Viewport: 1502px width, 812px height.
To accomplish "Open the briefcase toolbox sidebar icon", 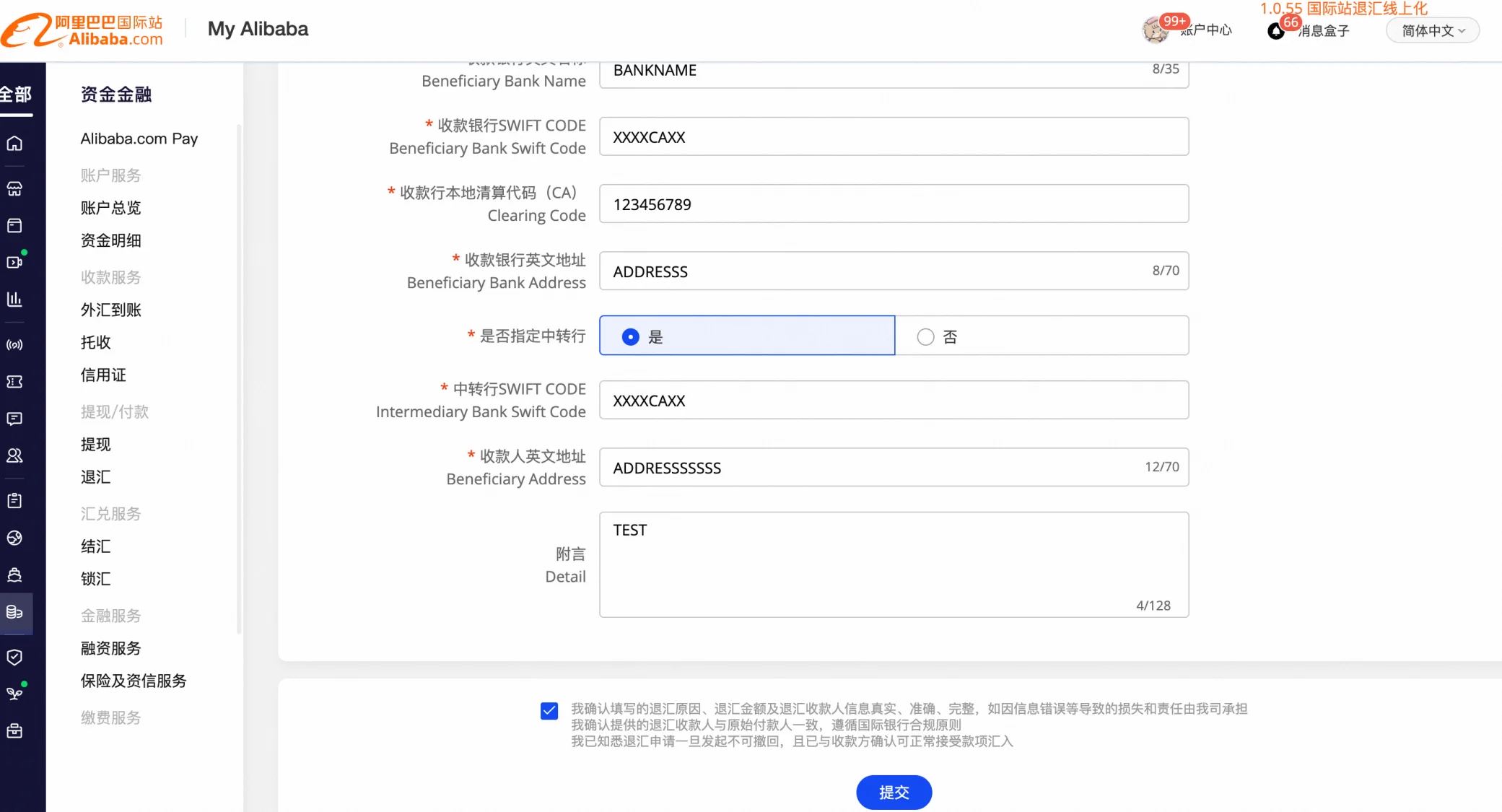I will 14,730.
